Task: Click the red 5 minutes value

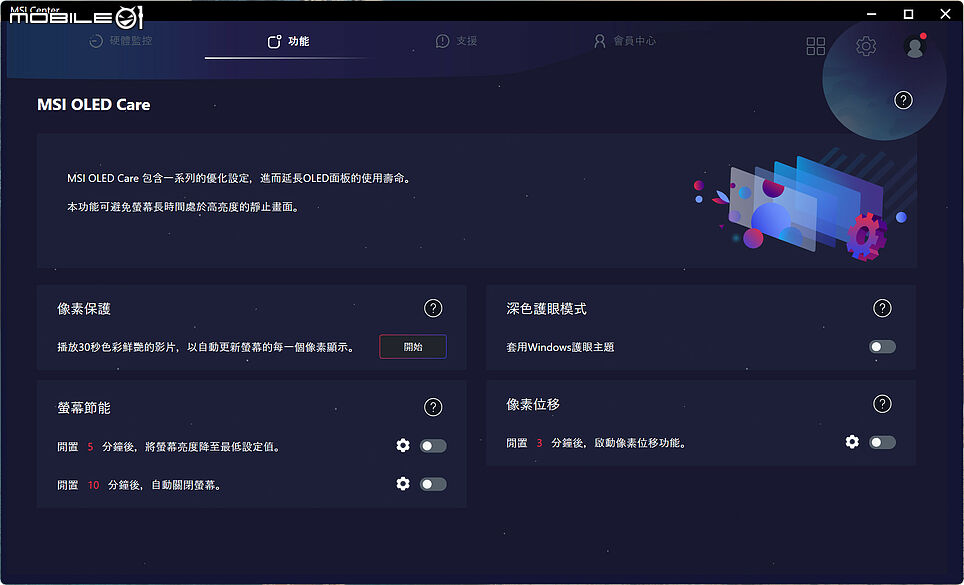Action: [90, 447]
